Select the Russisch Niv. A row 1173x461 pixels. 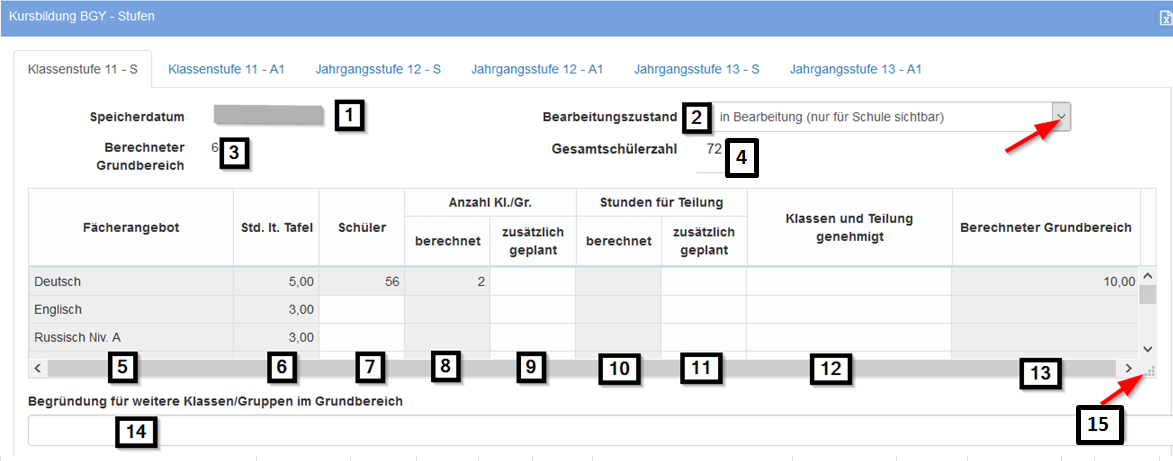pos(130,337)
